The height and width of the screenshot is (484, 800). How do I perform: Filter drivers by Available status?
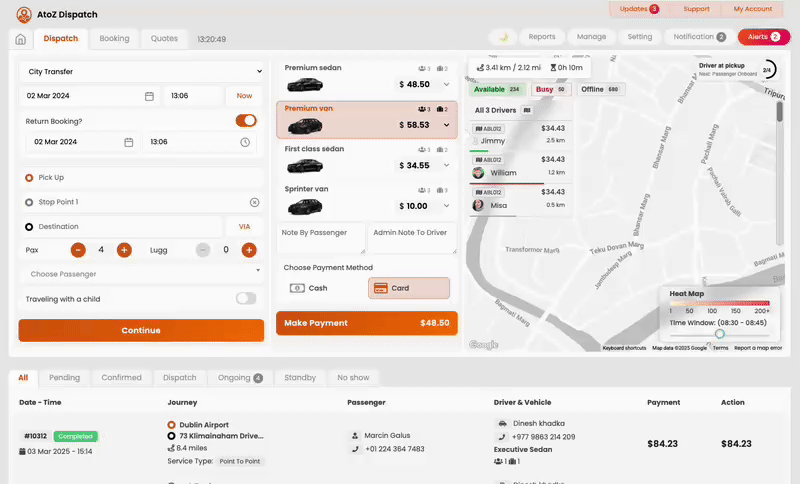[x=496, y=89]
